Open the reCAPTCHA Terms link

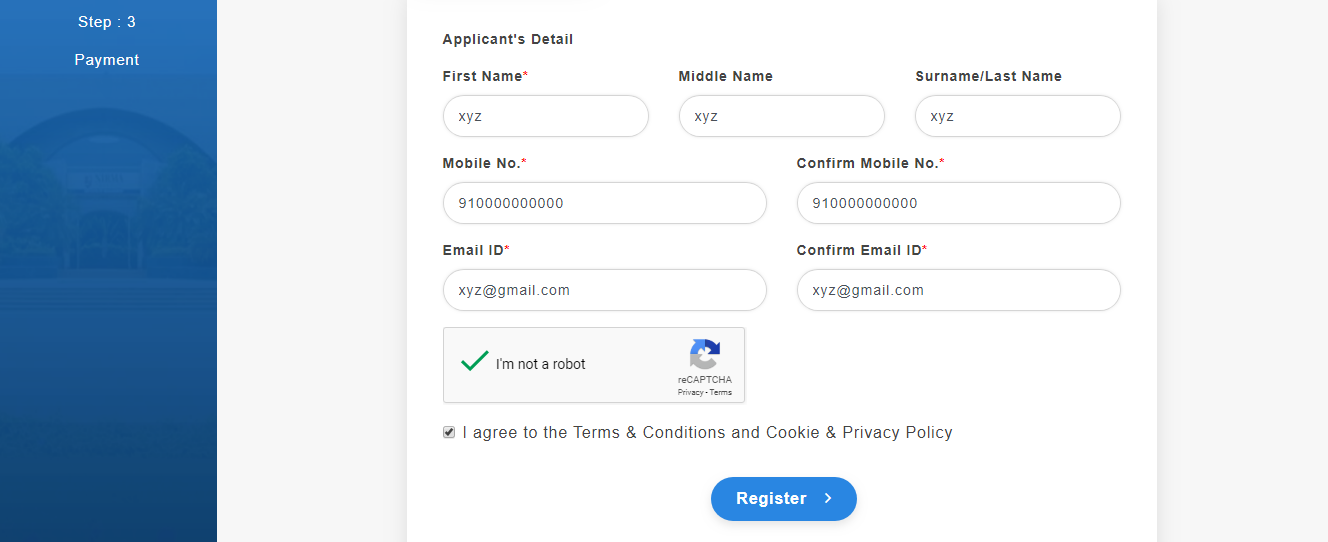pyautogui.click(x=721, y=393)
